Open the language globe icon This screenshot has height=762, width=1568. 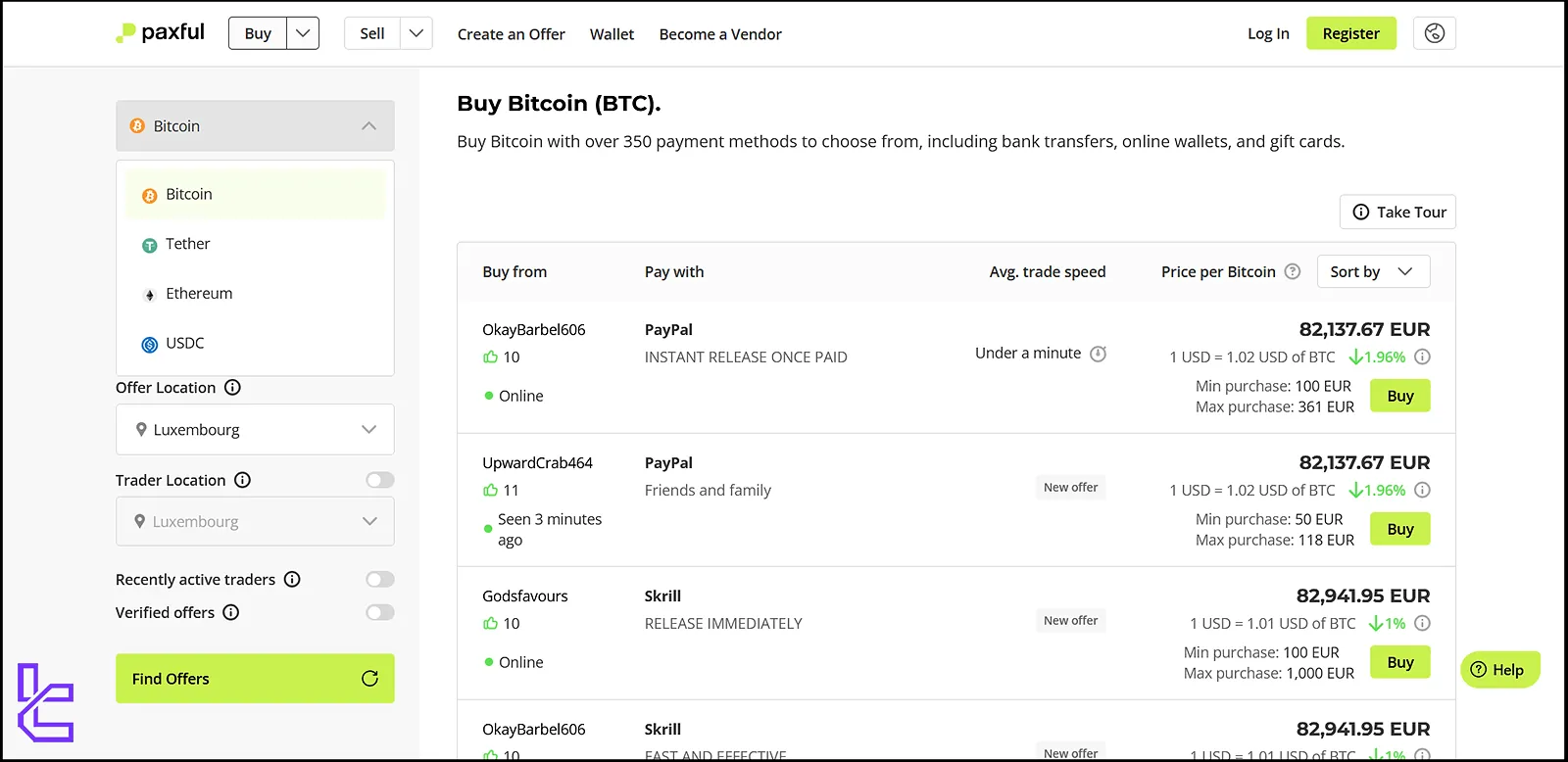point(1435,33)
